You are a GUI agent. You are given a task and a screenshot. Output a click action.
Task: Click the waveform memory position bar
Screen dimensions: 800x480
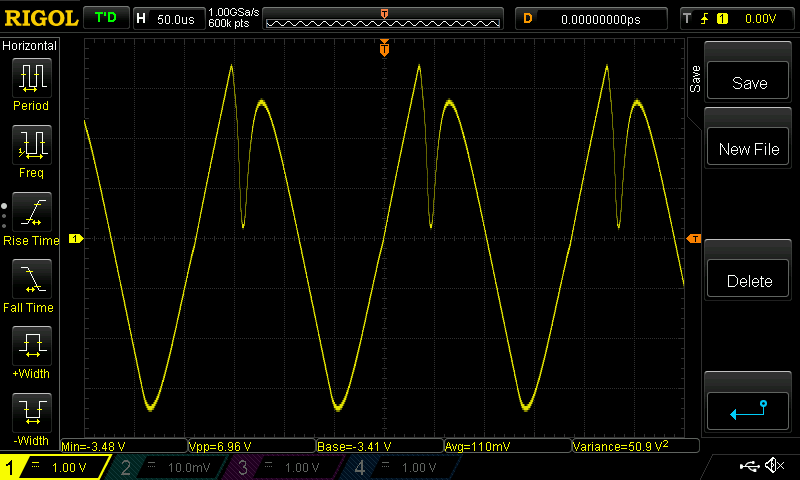pyautogui.click(x=384, y=19)
